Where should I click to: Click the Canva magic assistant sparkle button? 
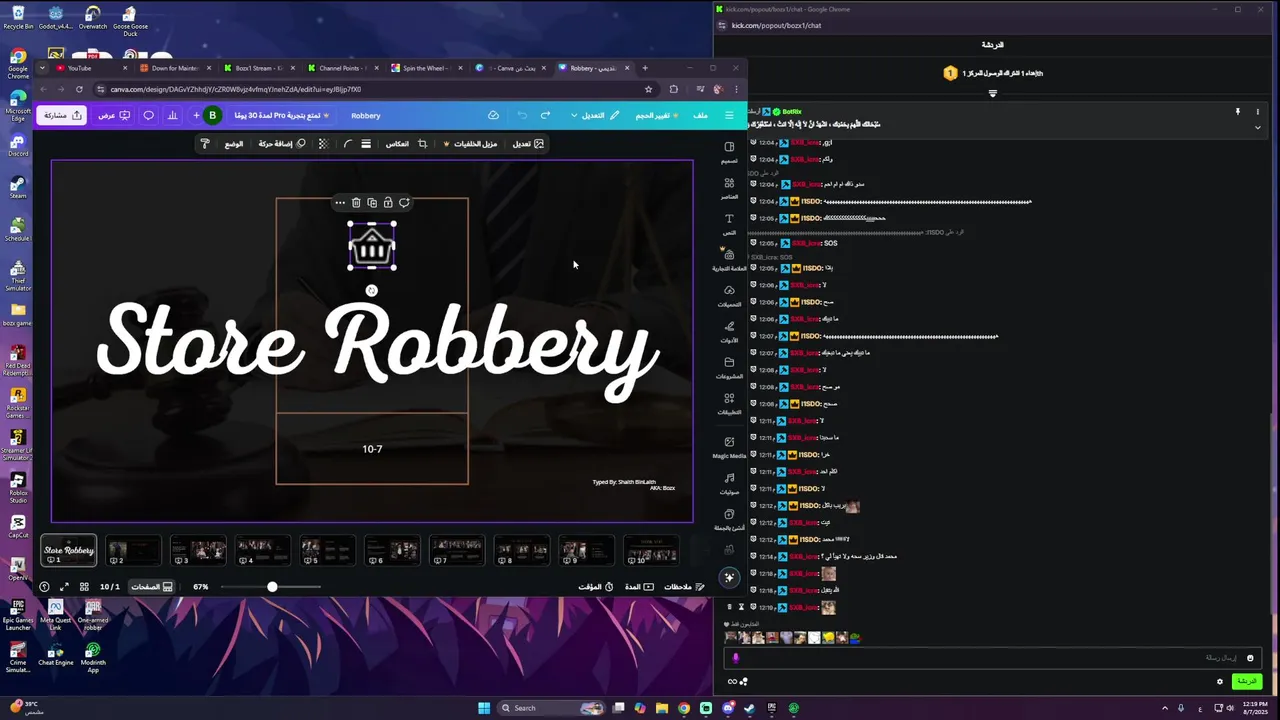[x=729, y=577]
